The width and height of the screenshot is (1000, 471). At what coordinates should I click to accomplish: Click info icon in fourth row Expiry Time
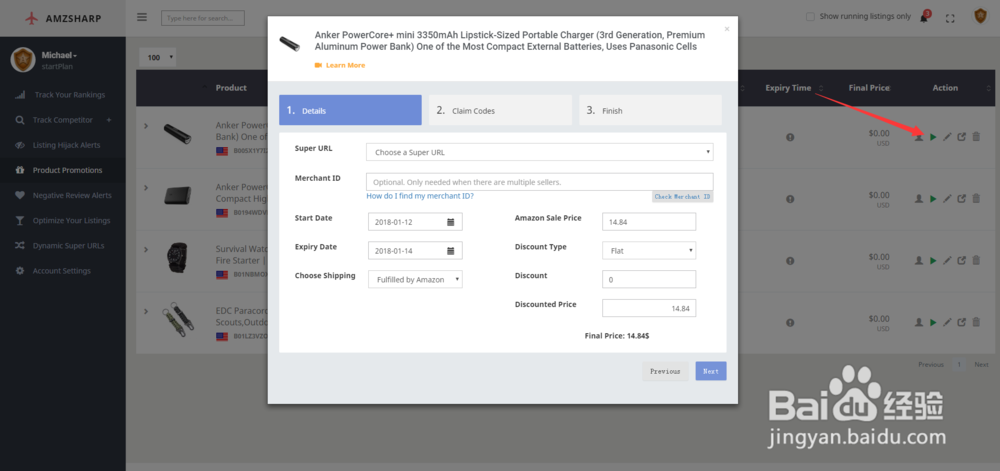[x=790, y=322]
